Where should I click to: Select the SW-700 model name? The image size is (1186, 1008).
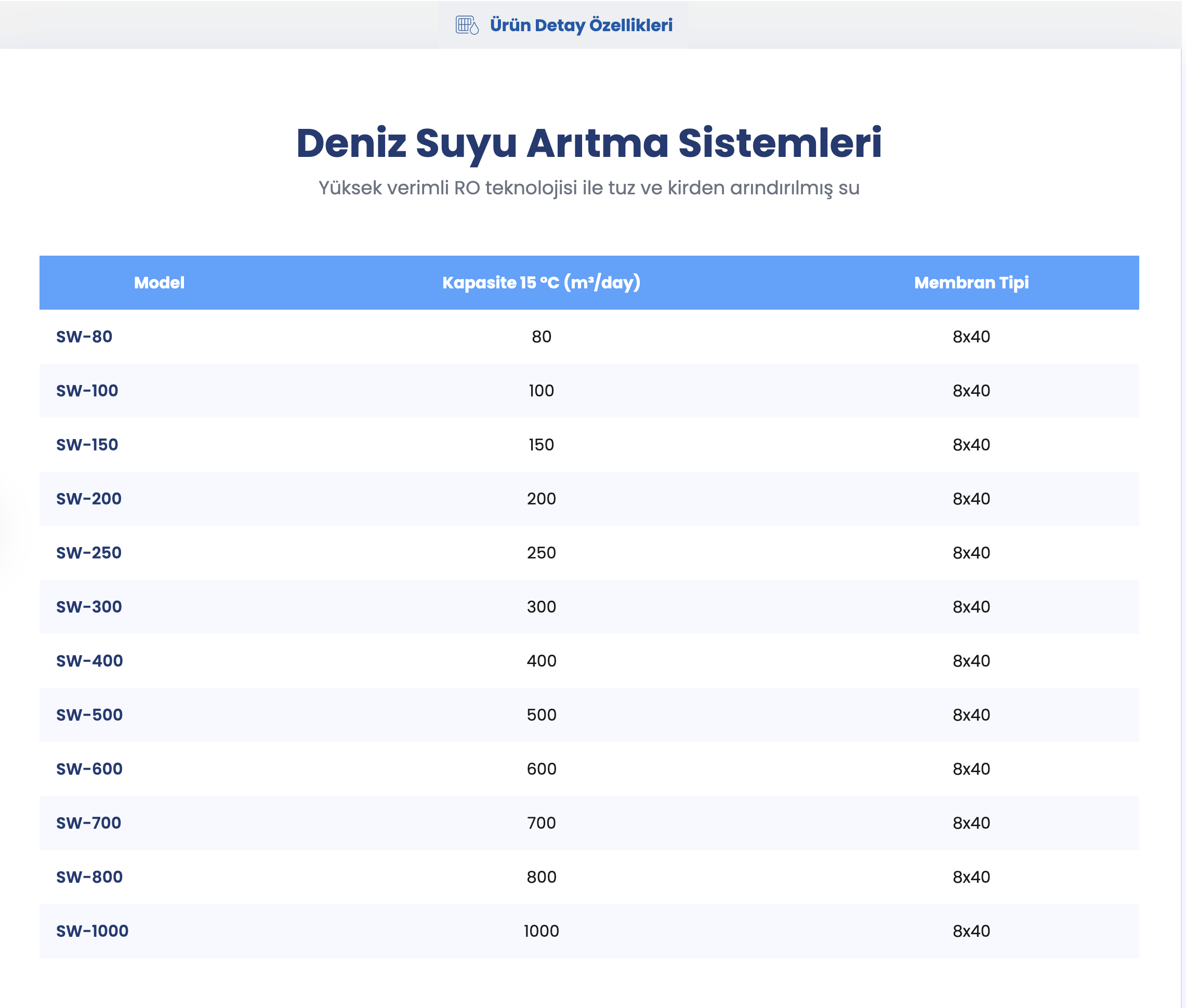(88, 823)
